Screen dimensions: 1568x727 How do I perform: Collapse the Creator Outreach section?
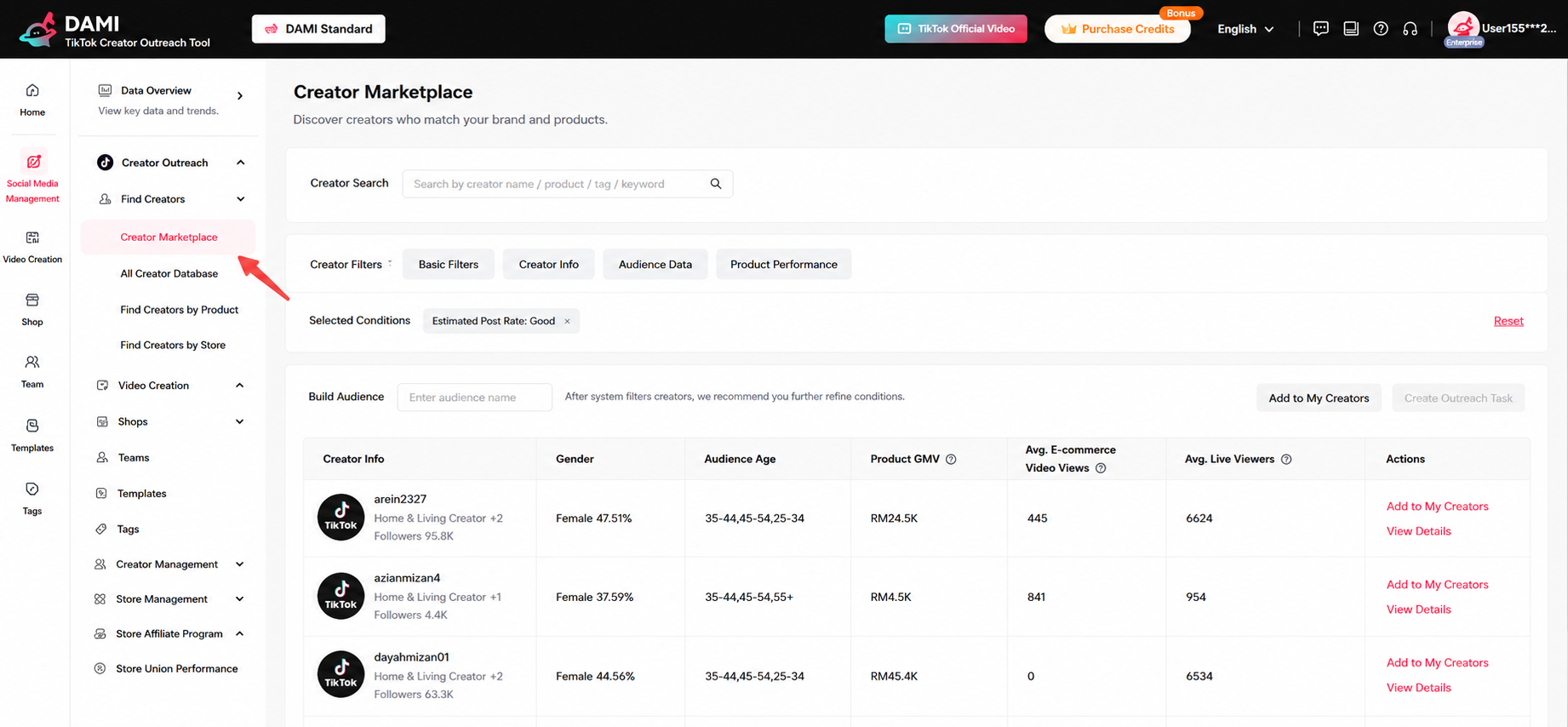point(241,163)
